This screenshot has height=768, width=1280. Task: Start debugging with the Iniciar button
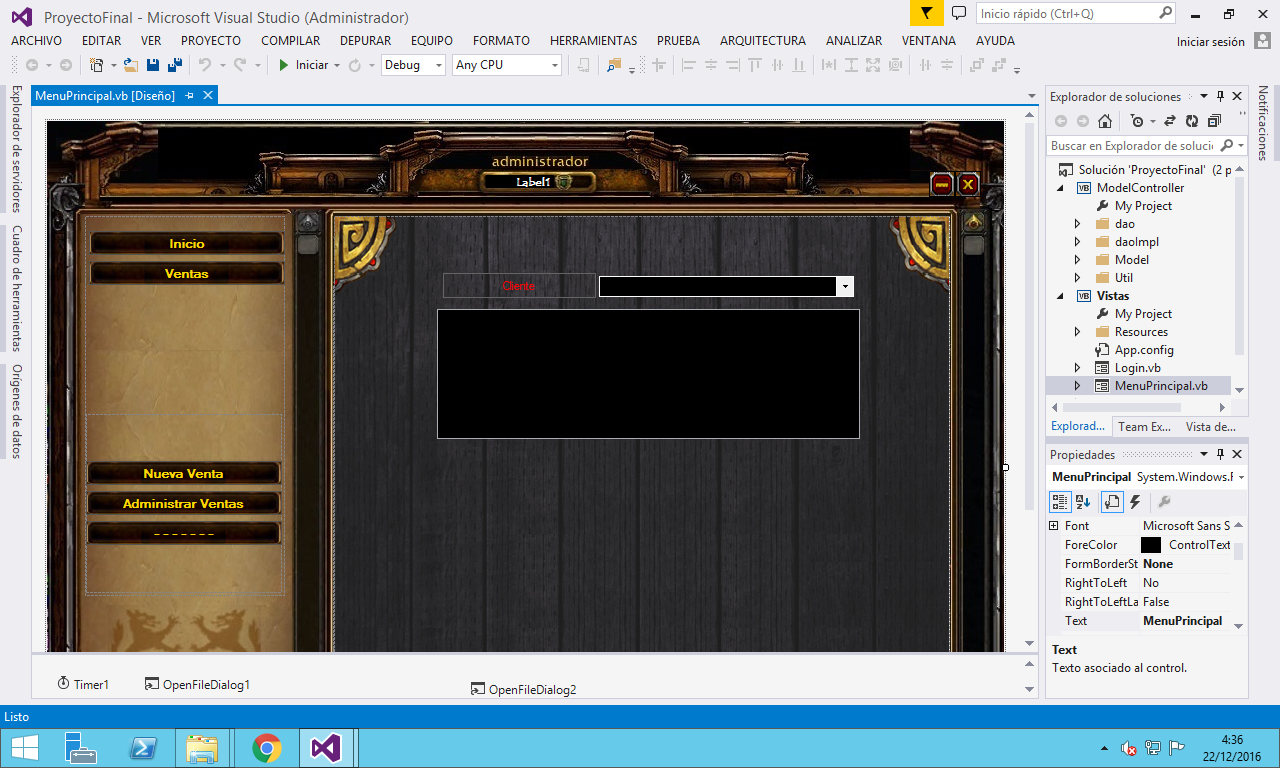[x=303, y=65]
